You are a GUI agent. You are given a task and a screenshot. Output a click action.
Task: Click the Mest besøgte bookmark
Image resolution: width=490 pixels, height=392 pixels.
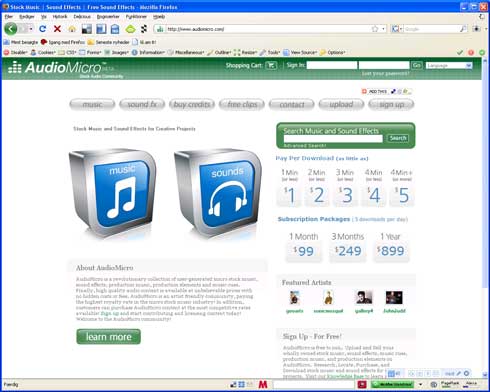point(21,42)
